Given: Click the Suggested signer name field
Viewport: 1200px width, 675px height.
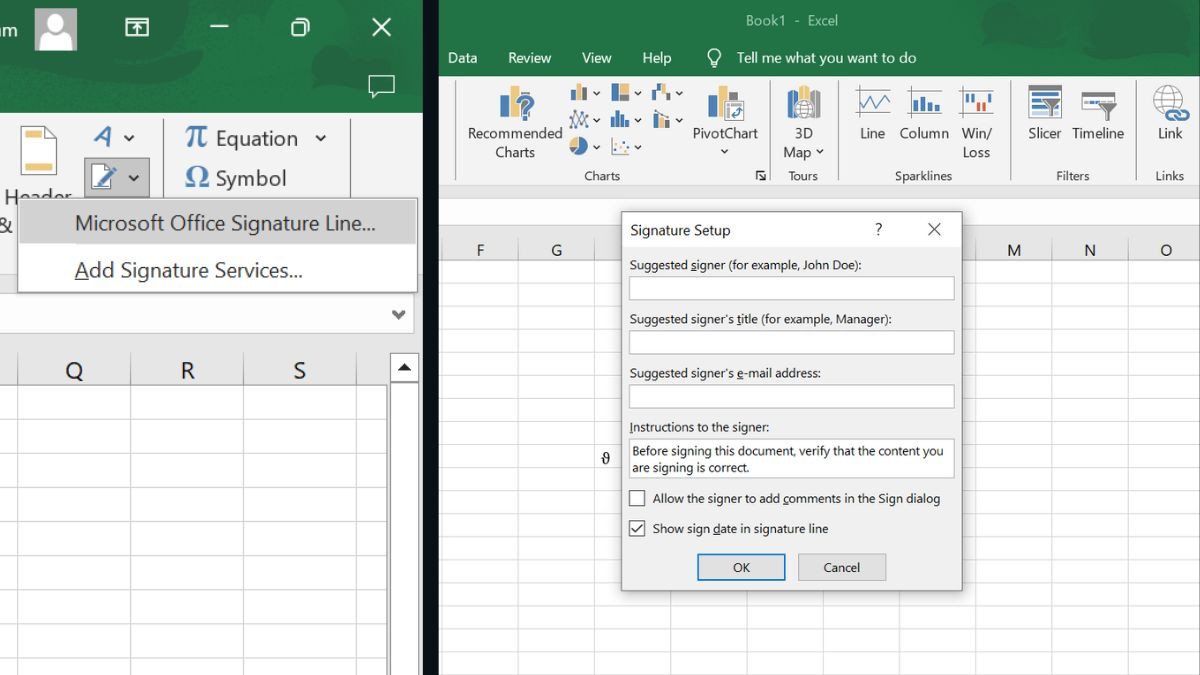Looking at the screenshot, I should pyautogui.click(x=791, y=289).
